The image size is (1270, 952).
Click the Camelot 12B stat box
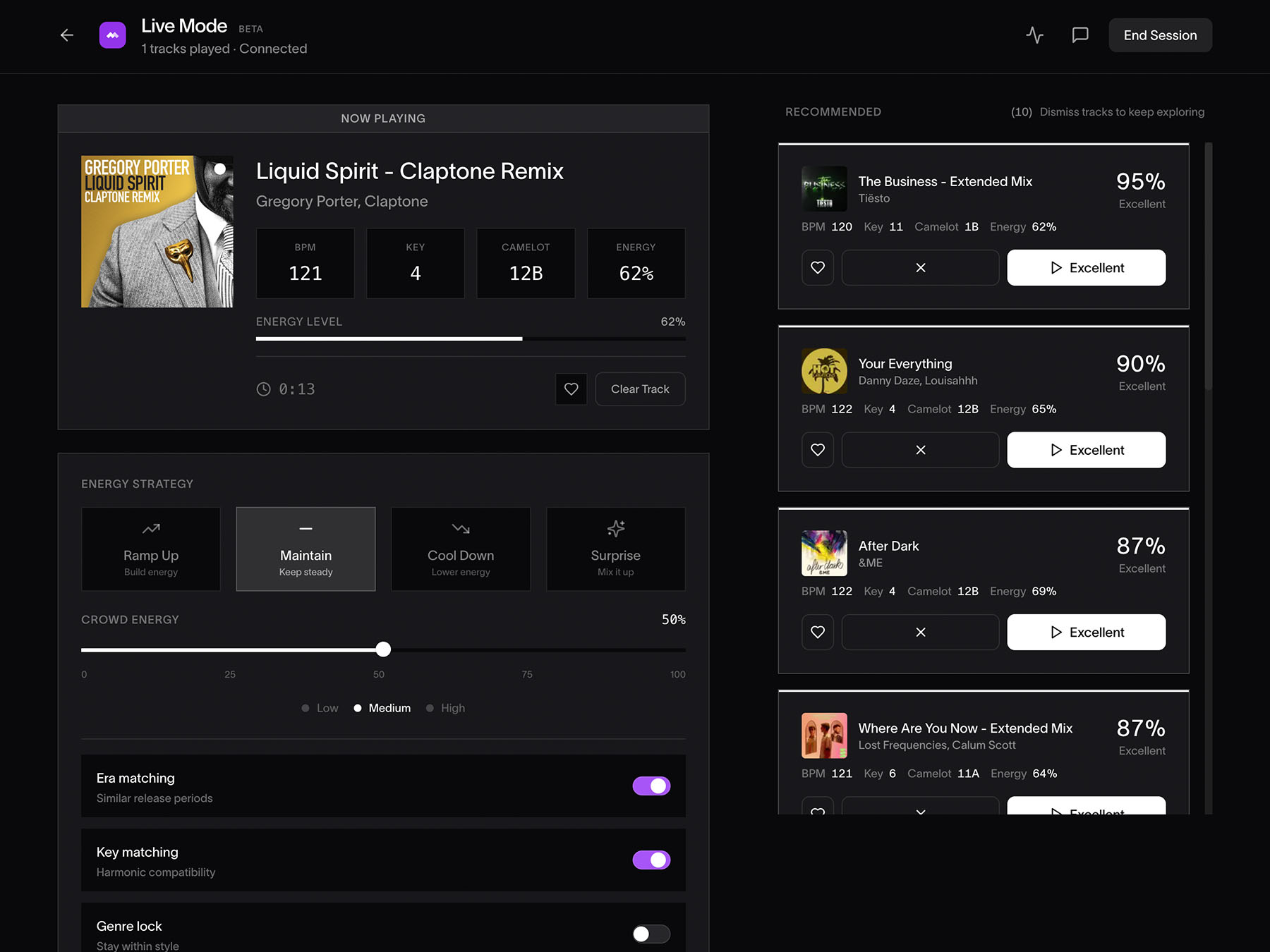[526, 263]
